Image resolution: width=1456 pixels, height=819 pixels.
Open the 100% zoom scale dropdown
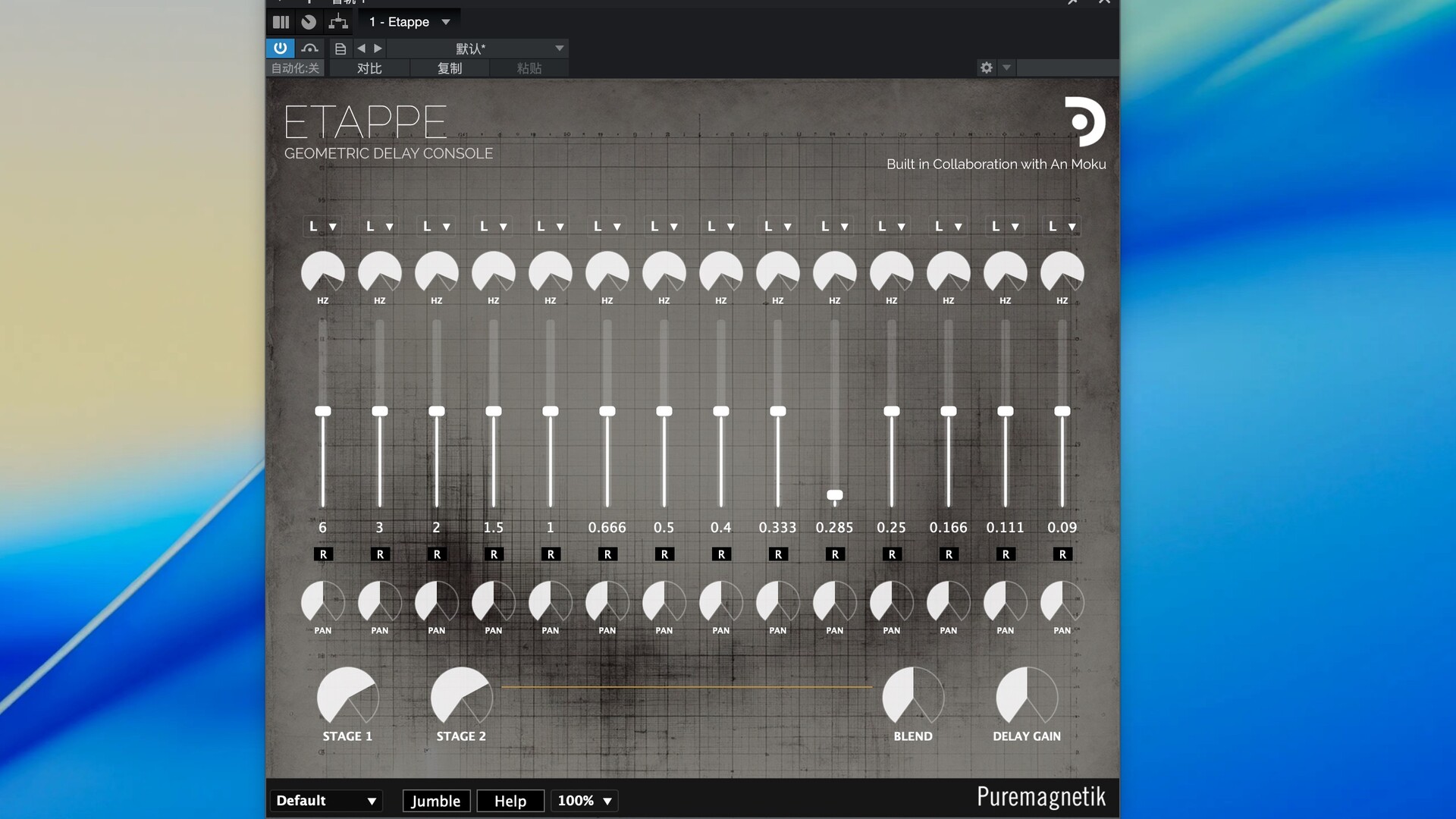[585, 801]
